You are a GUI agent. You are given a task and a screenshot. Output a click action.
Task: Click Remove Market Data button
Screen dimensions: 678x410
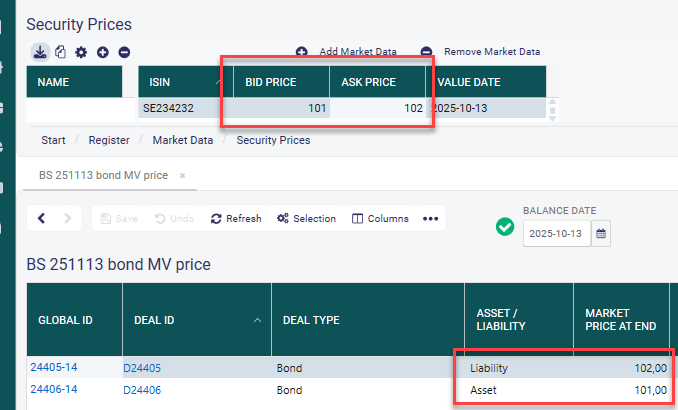pyautogui.click(x=481, y=51)
